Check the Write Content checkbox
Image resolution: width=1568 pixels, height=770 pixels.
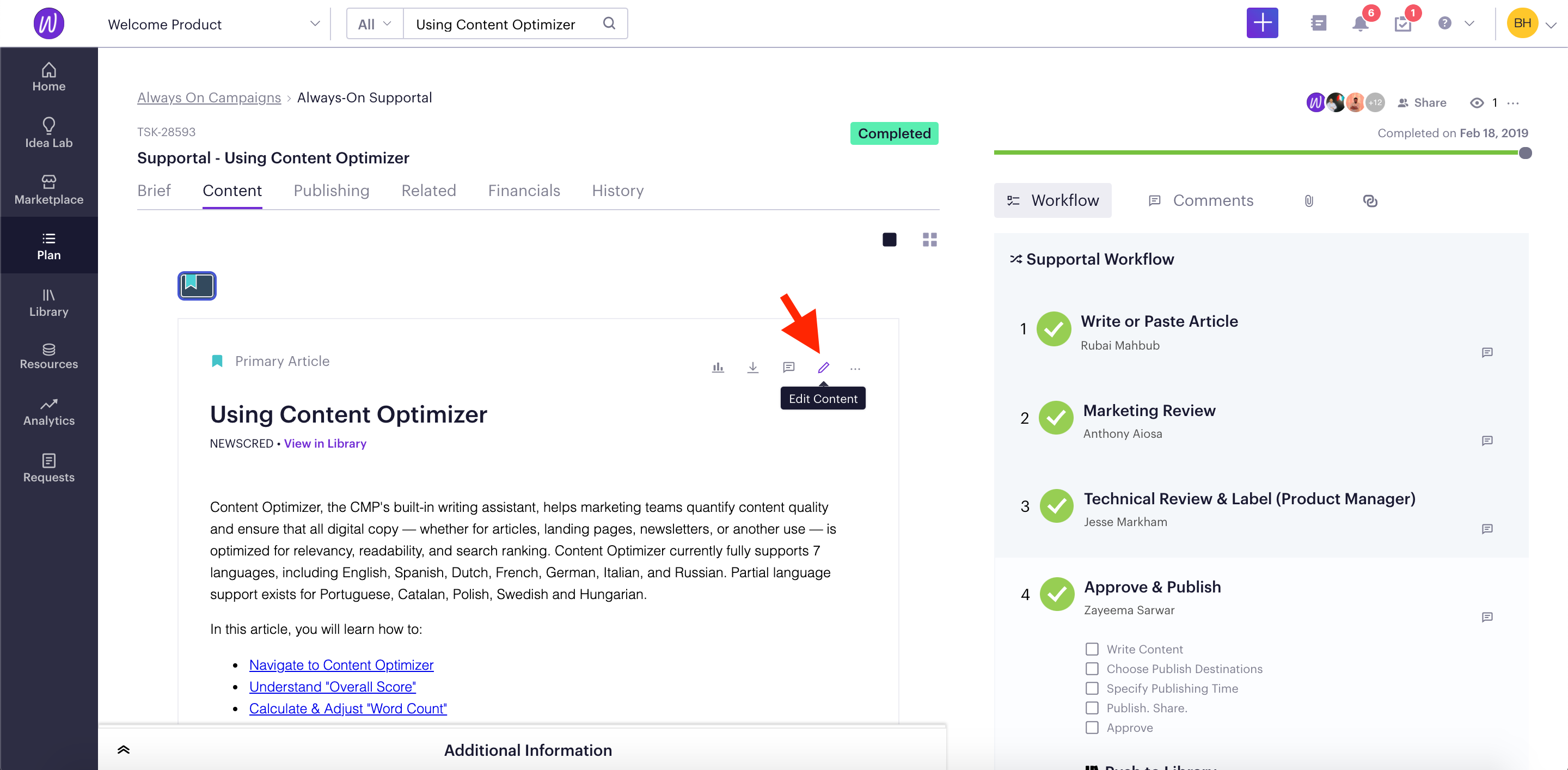1092,649
